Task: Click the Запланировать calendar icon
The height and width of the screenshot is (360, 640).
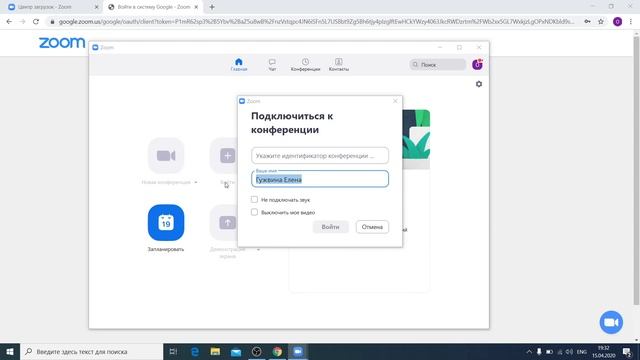Action: pos(166,222)
